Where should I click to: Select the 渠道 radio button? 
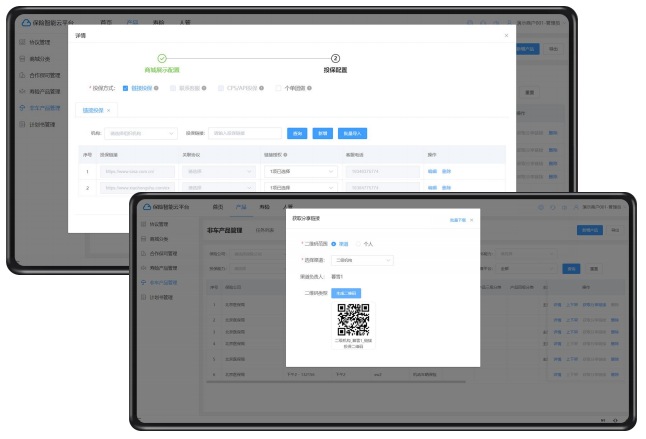[334, 244]
